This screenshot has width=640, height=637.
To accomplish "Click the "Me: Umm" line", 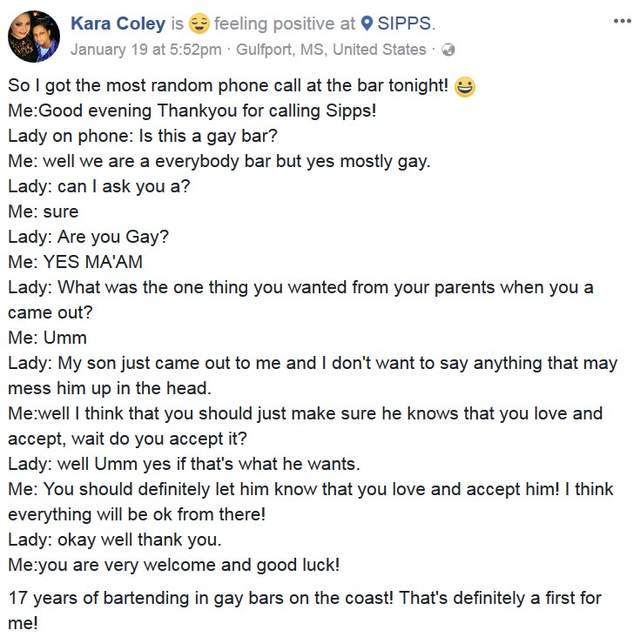I will 46,338.
